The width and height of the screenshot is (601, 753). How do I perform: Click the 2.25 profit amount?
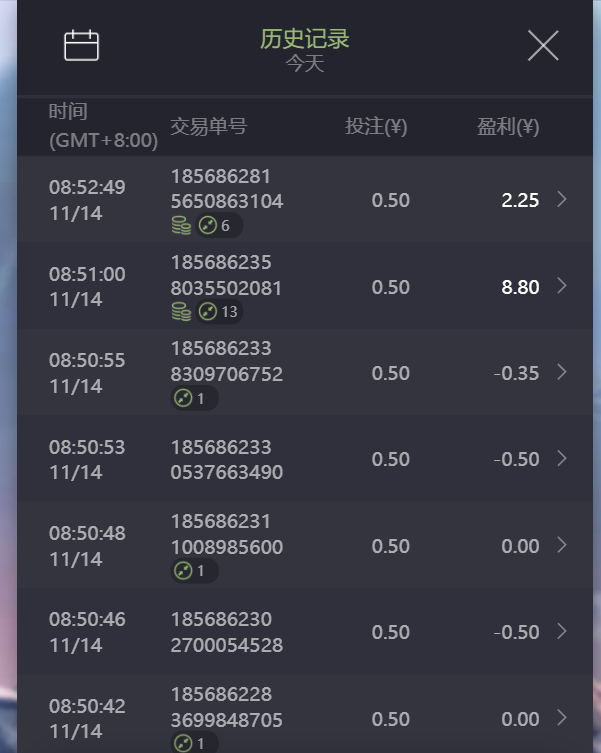(520, 200)
